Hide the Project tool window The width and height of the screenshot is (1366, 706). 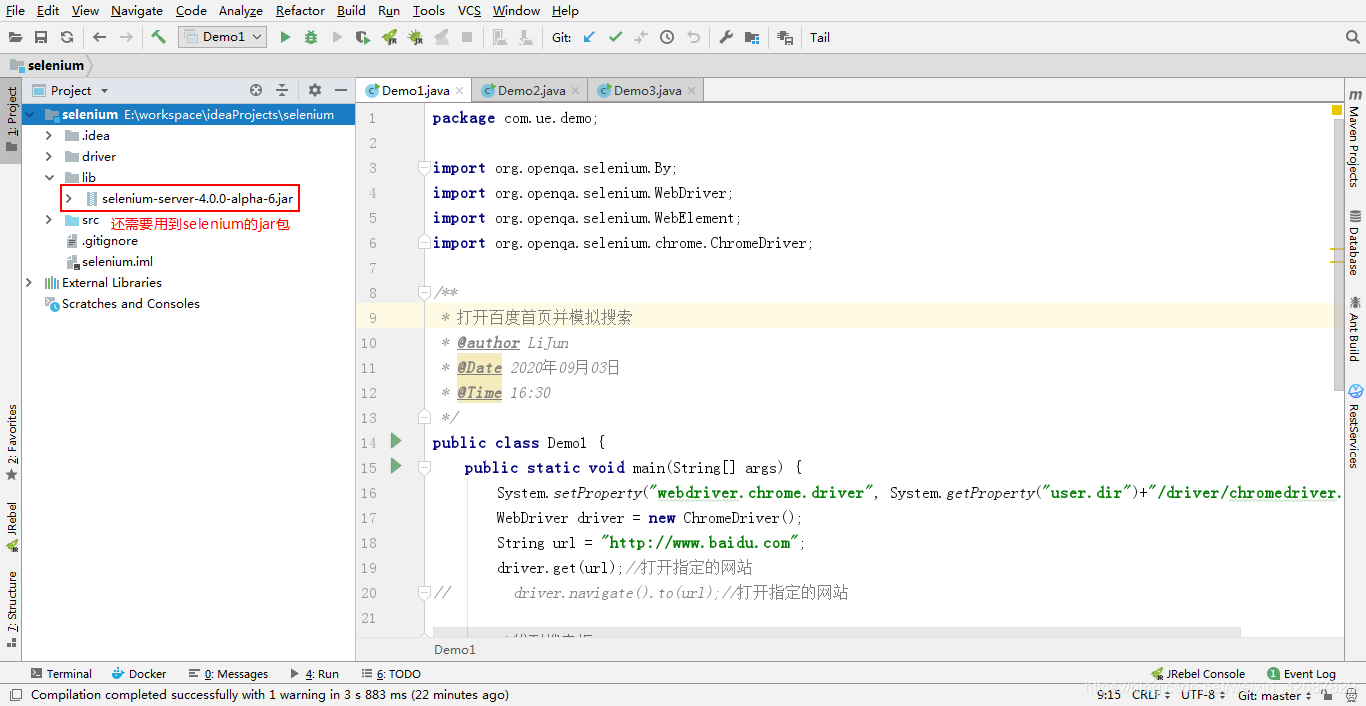(x=340, y=90)
